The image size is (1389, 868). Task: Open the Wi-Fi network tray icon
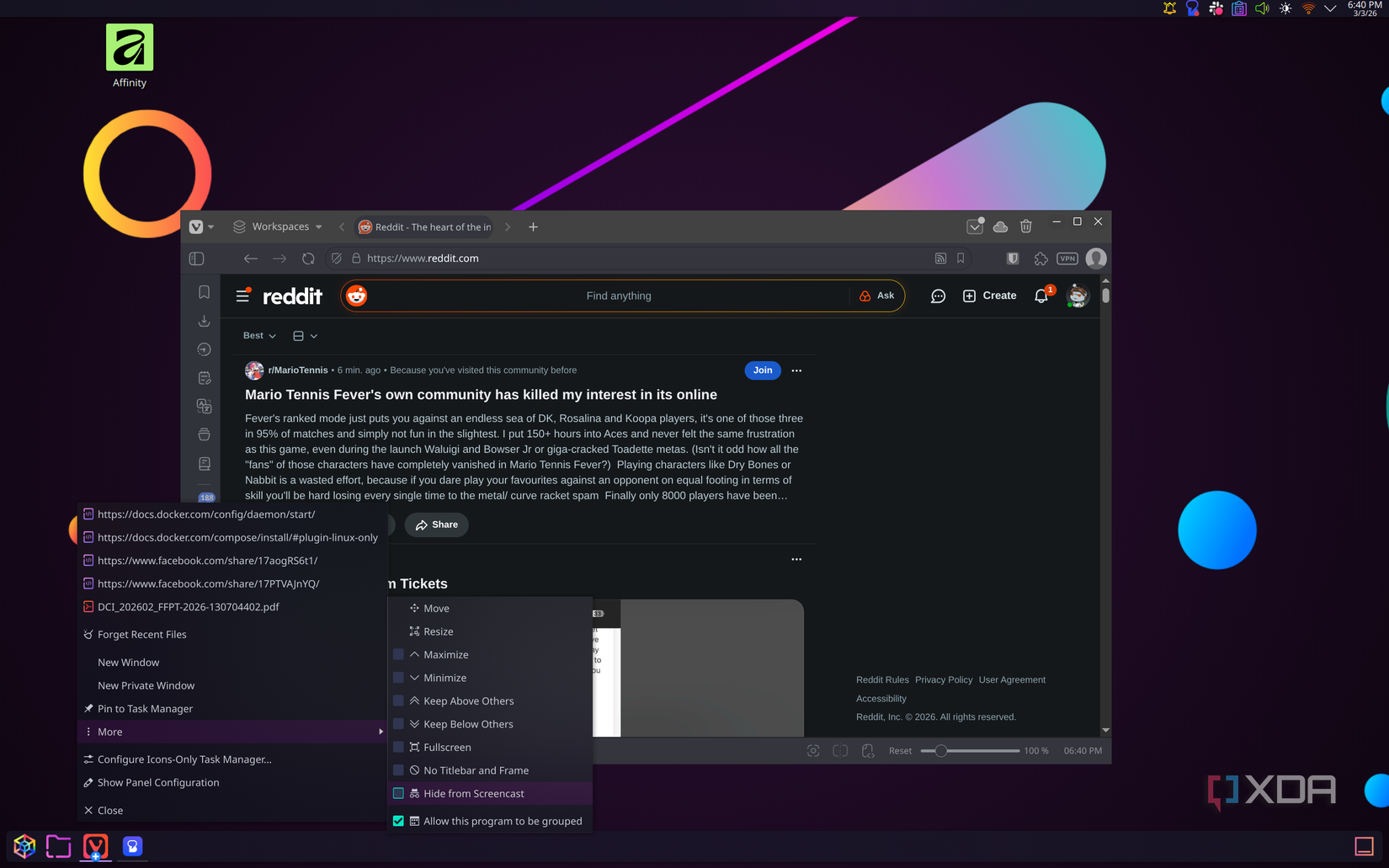[1308, 8]
